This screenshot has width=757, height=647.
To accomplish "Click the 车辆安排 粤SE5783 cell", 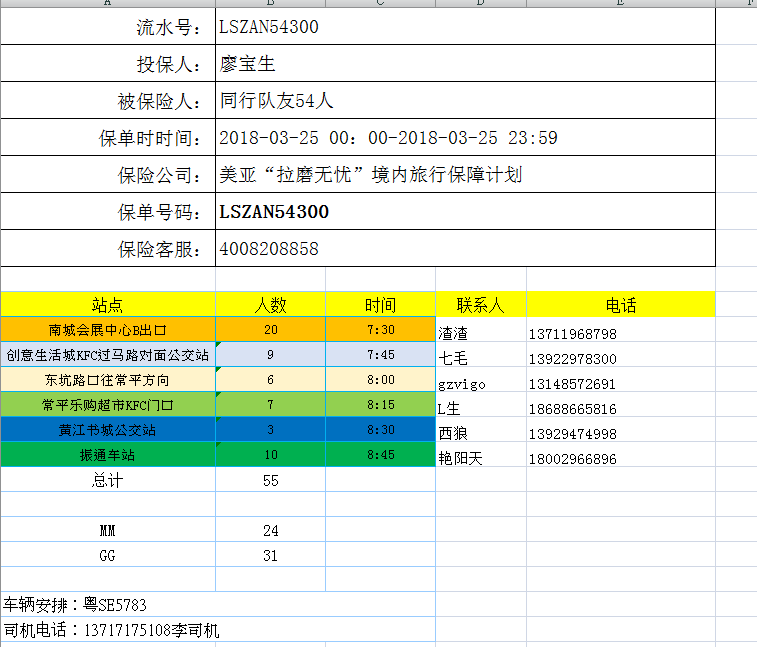I will [x=218, y=605].
